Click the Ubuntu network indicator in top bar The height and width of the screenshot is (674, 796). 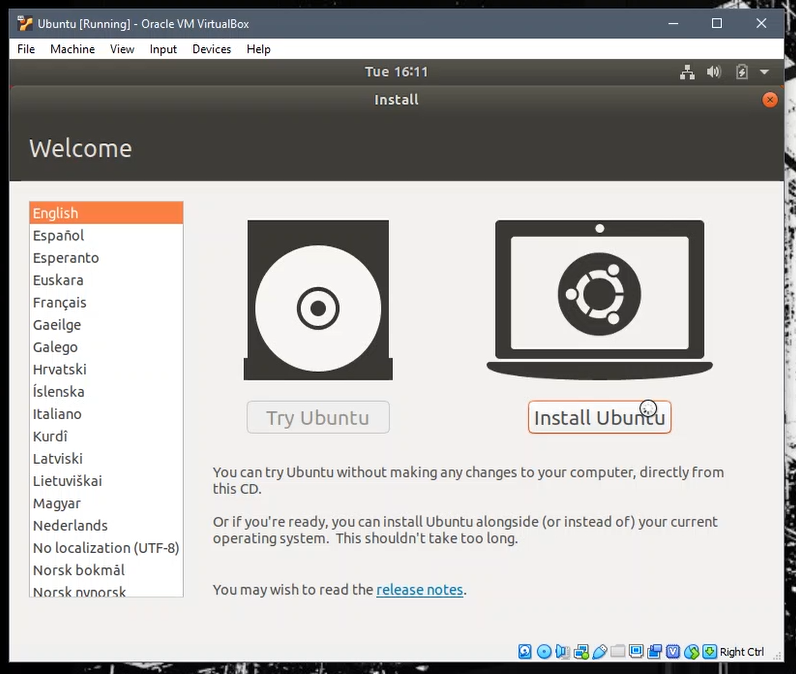tap(687, 72)
